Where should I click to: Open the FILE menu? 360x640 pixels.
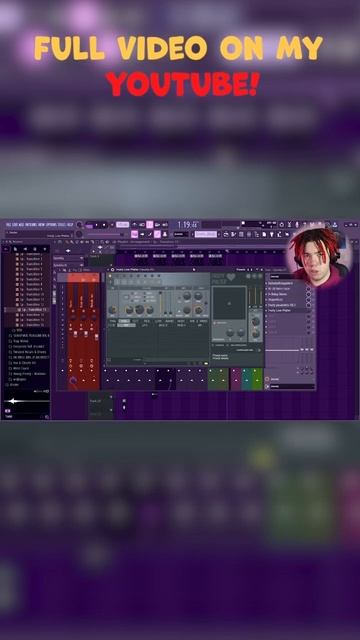tap(8, 224)
